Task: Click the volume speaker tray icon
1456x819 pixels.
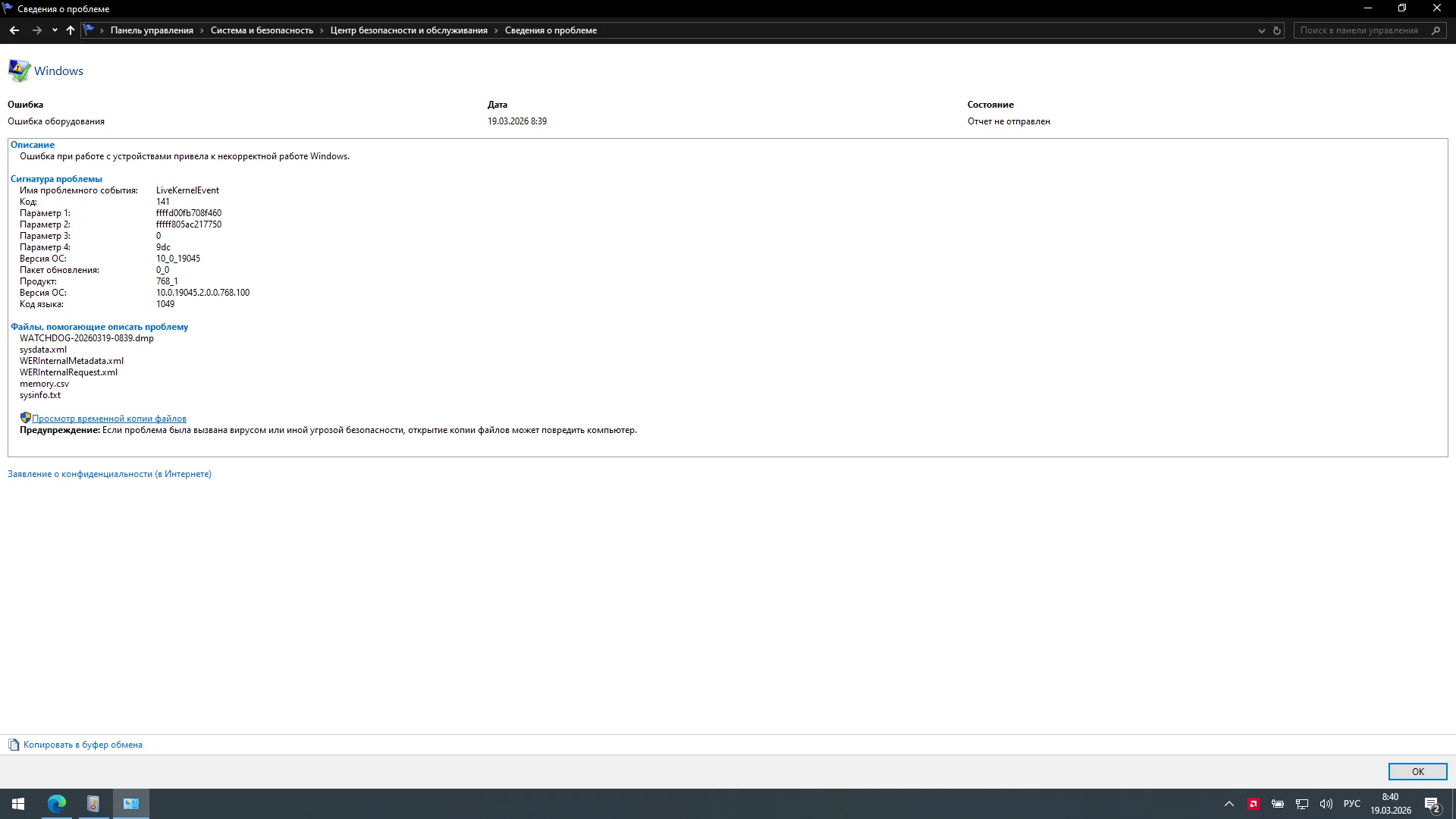Action: (1326, 804)
